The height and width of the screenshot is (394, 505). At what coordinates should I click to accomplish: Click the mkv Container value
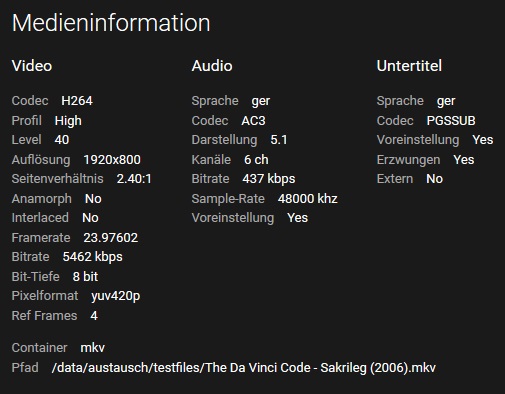pyautogui.click(x=93, y=348)
